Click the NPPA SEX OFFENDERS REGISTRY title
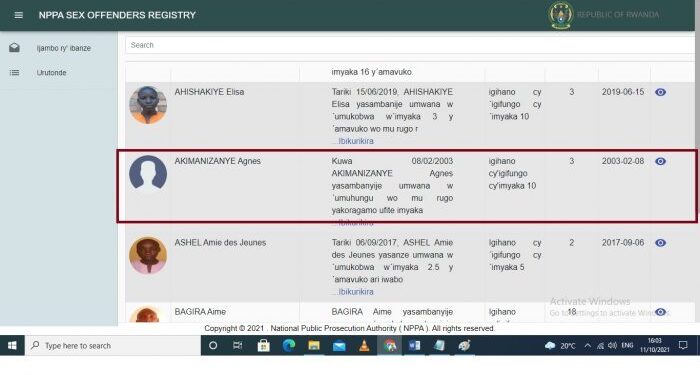Image resolution: width=700 pixels, height=375 pixels. point(117,15)
